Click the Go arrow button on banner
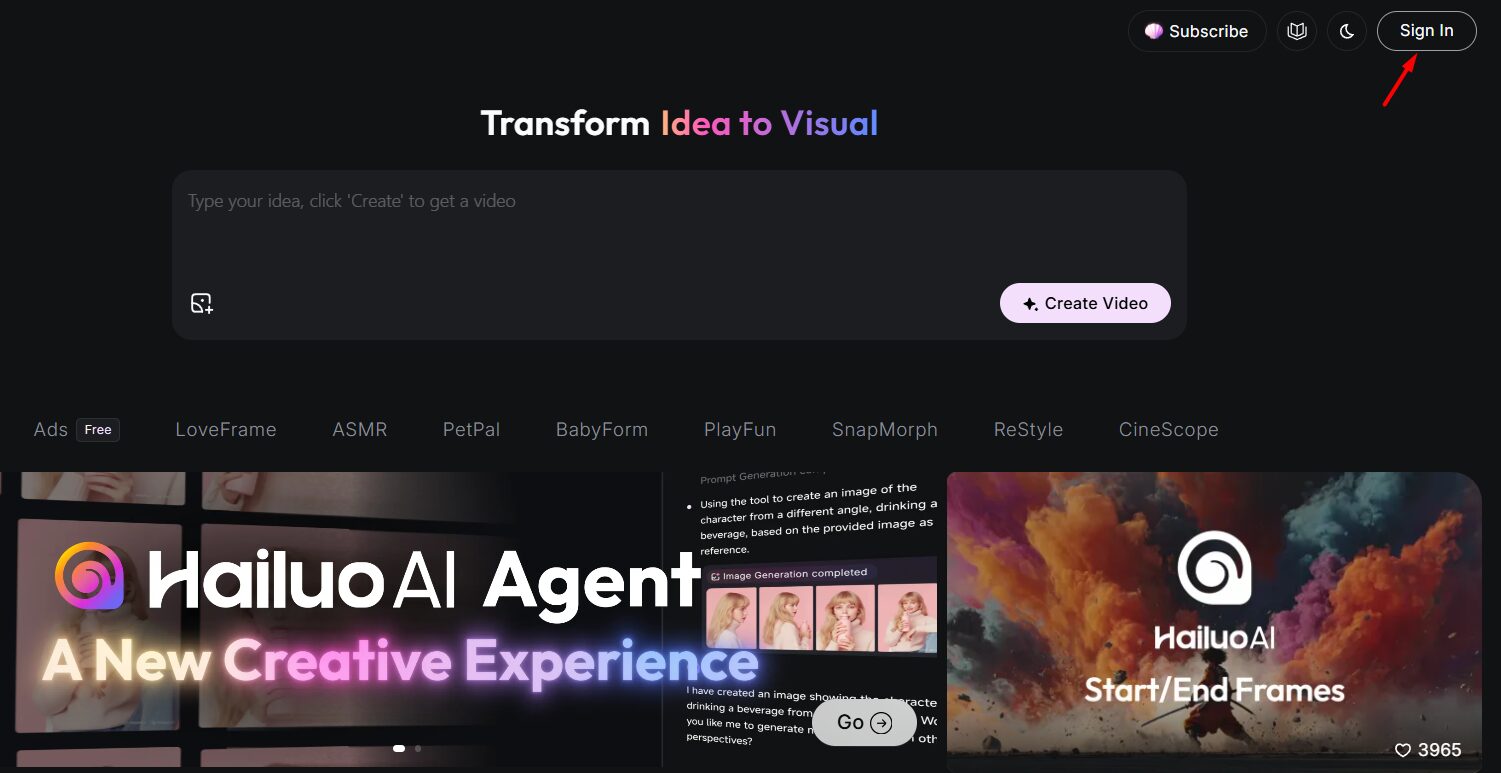Image resolution: width=1501 pixels, height=773 pixels. pos(864,723)
